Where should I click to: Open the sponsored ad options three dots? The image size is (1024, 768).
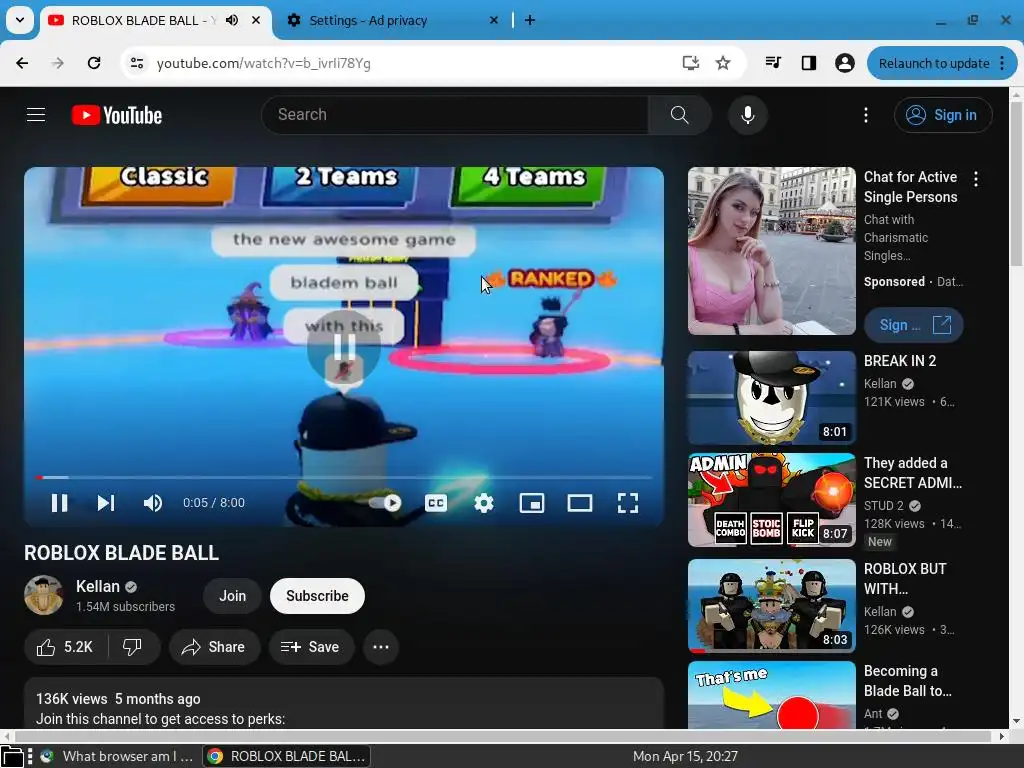tap(976, 179)
